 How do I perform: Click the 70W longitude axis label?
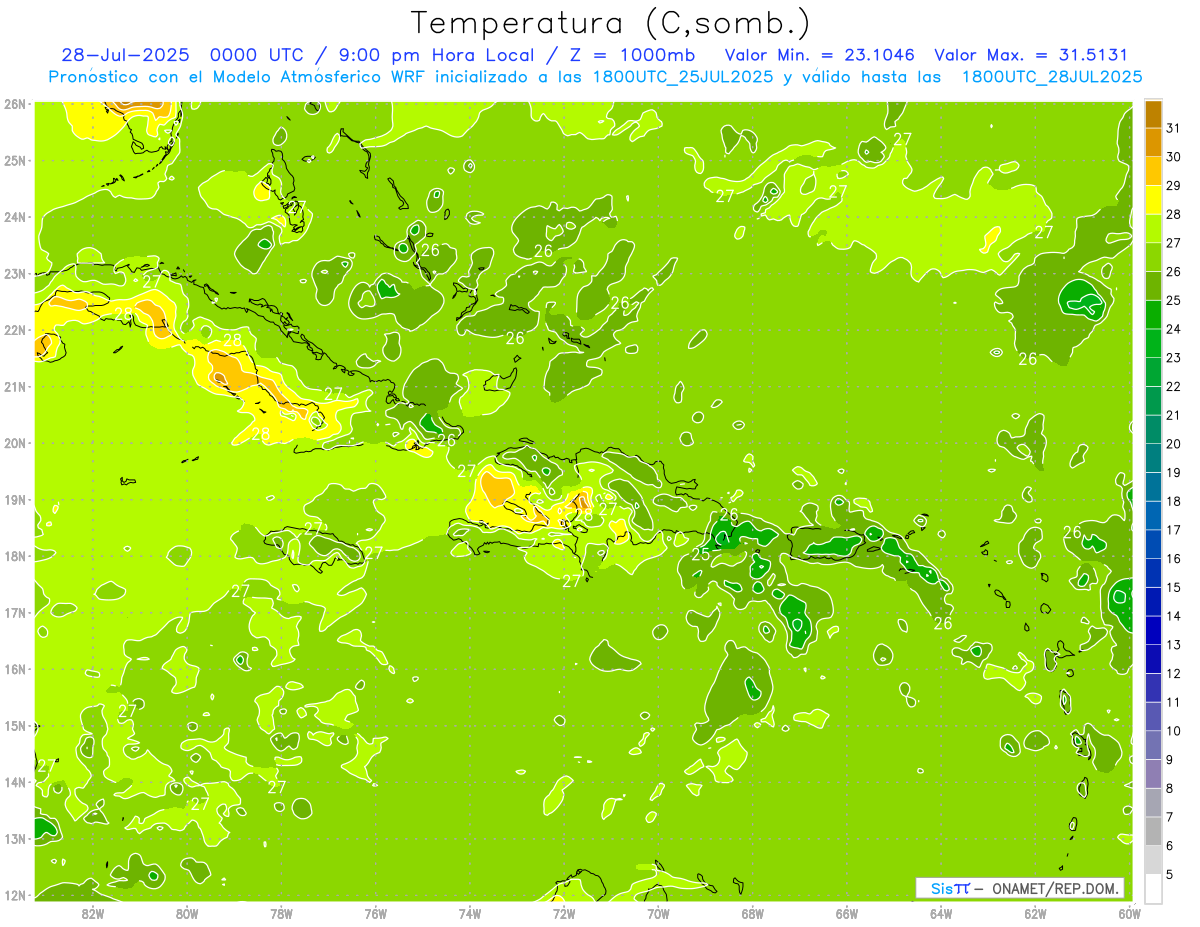click(658, 913)
